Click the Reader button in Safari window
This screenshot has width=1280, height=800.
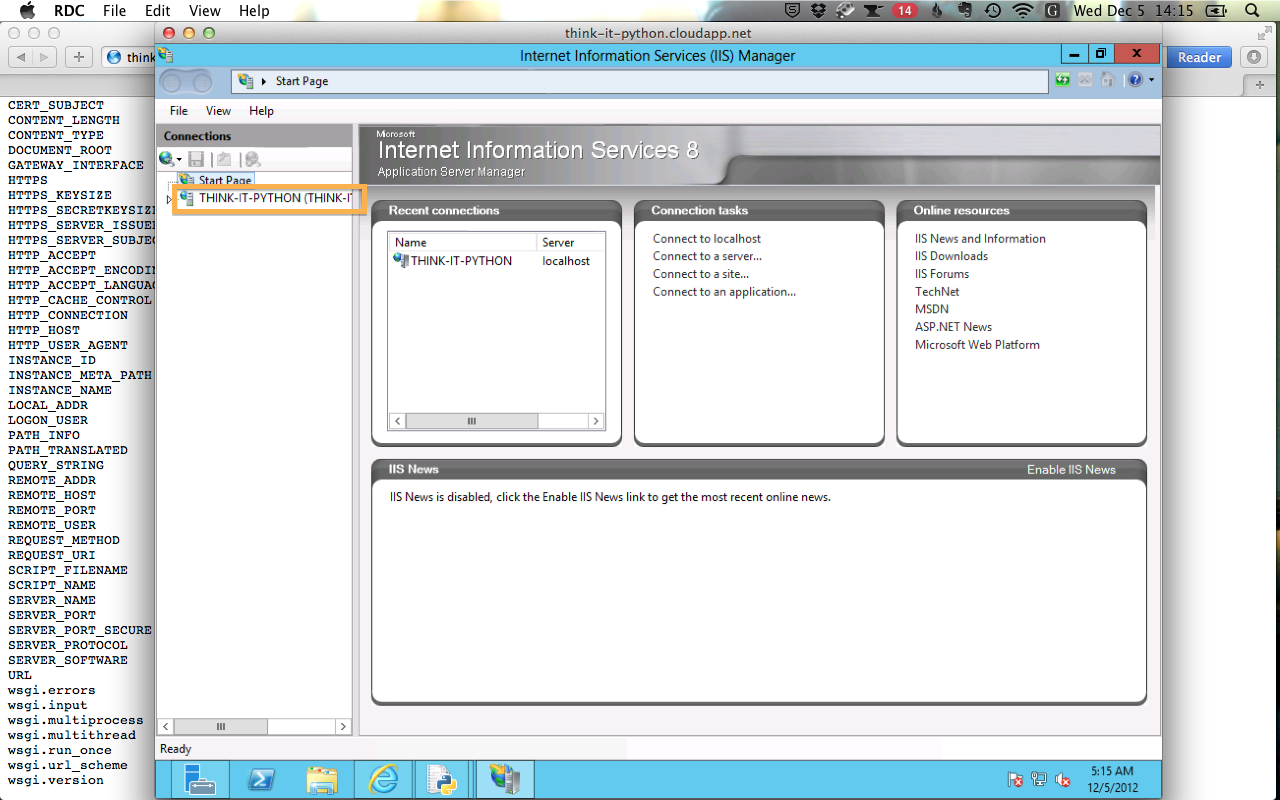[1199, 57]
